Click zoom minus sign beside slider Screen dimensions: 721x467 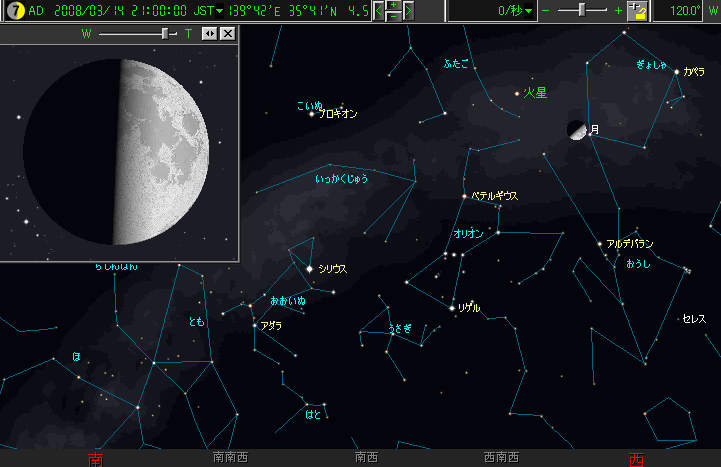point(547,10)
